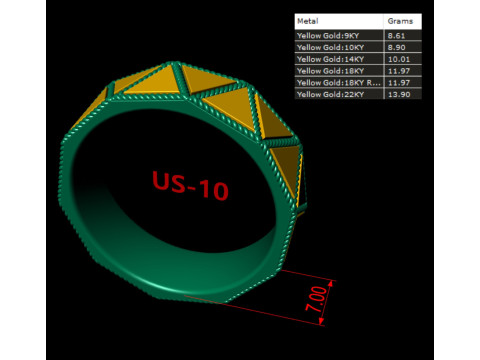
Task: Click the Grams column header
Action: pyautogui.click(x=403, y=21)
